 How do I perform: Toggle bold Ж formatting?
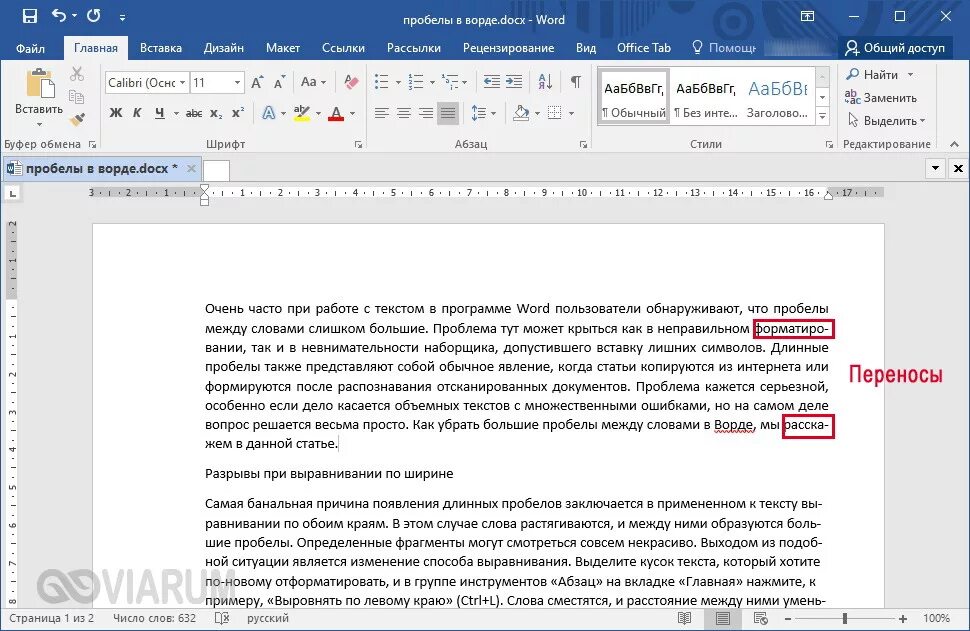116,113
